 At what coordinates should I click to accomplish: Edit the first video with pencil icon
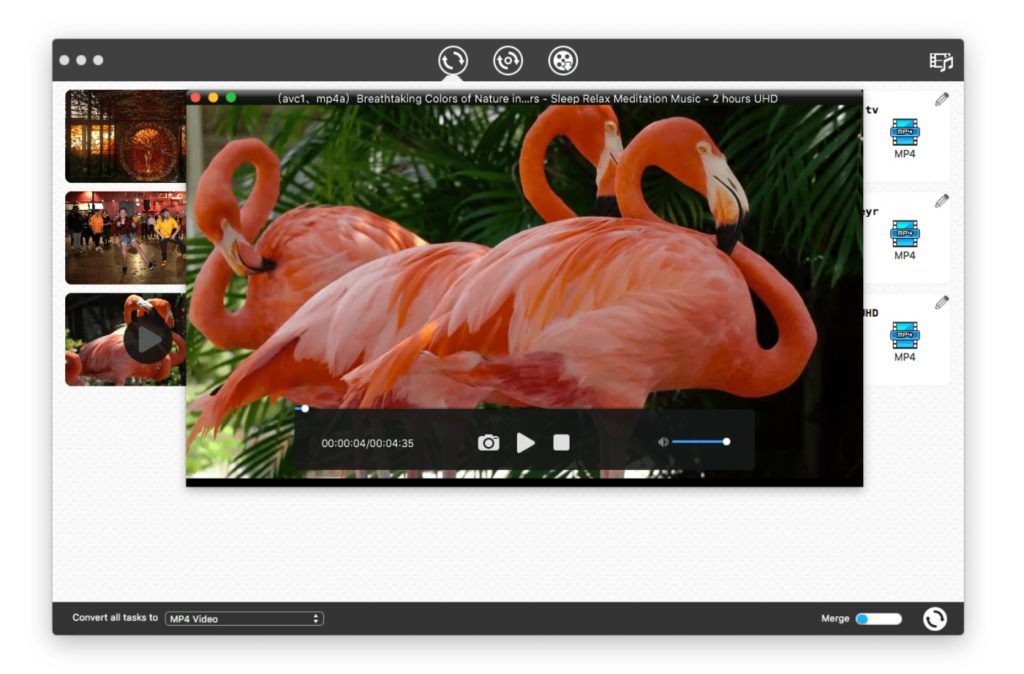click(941, 99)
